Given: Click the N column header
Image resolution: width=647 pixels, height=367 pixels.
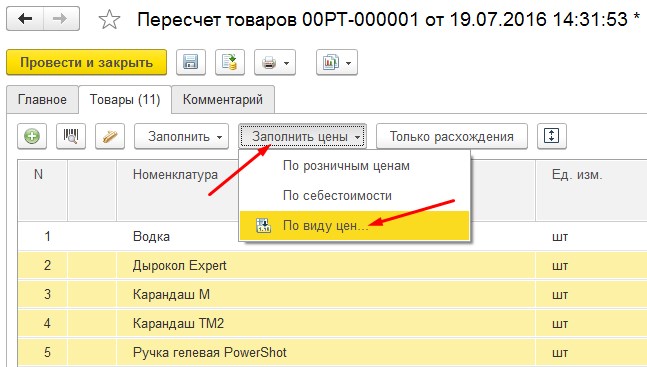Looking at the screenshot, I should [43, 190].
